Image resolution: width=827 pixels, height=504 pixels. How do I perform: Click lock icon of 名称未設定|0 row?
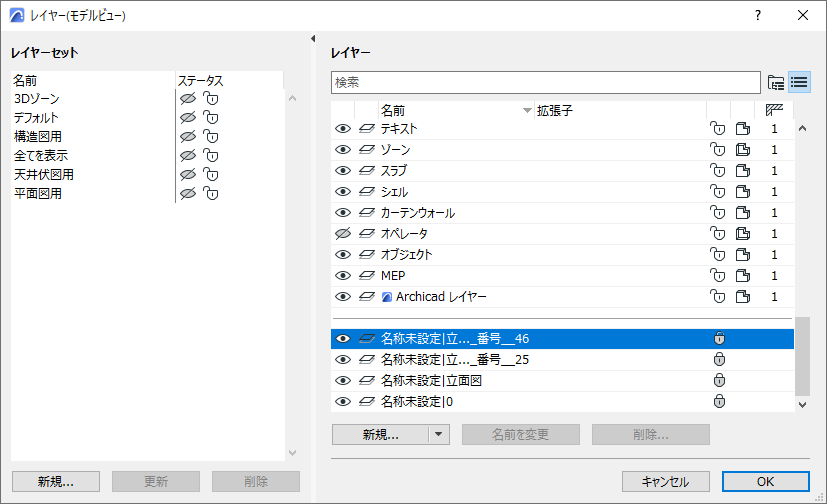pos(719,402)
